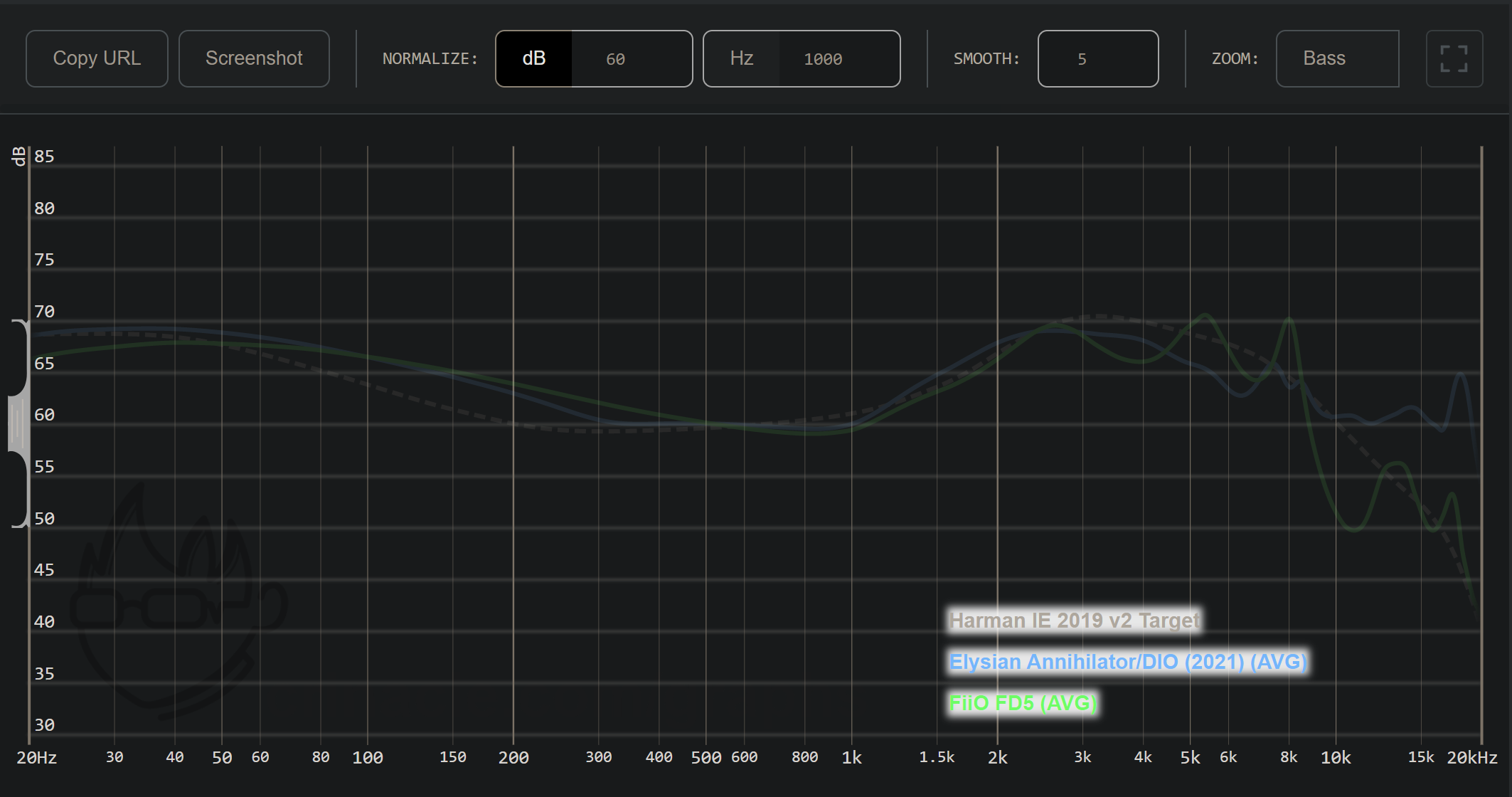Select dB normalization mode
The image size is (1512, 797).
pos(534,58)
